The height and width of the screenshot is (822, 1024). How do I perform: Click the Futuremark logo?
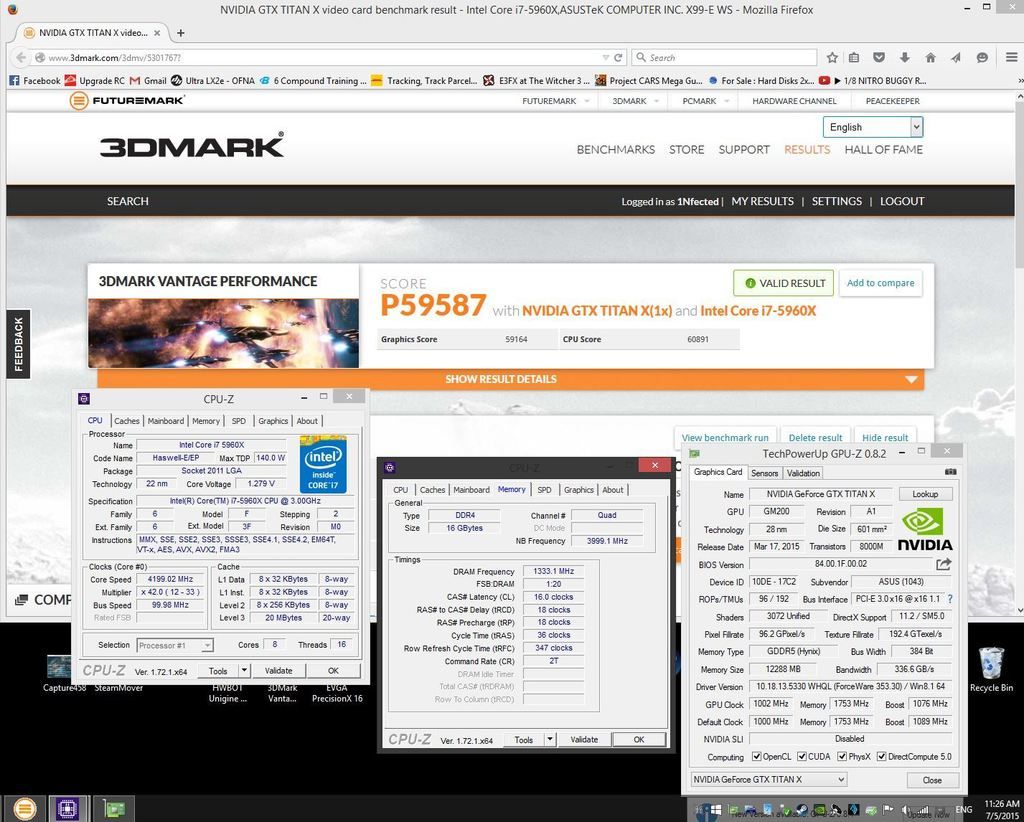pyautogui.click(x=127, y=101)
